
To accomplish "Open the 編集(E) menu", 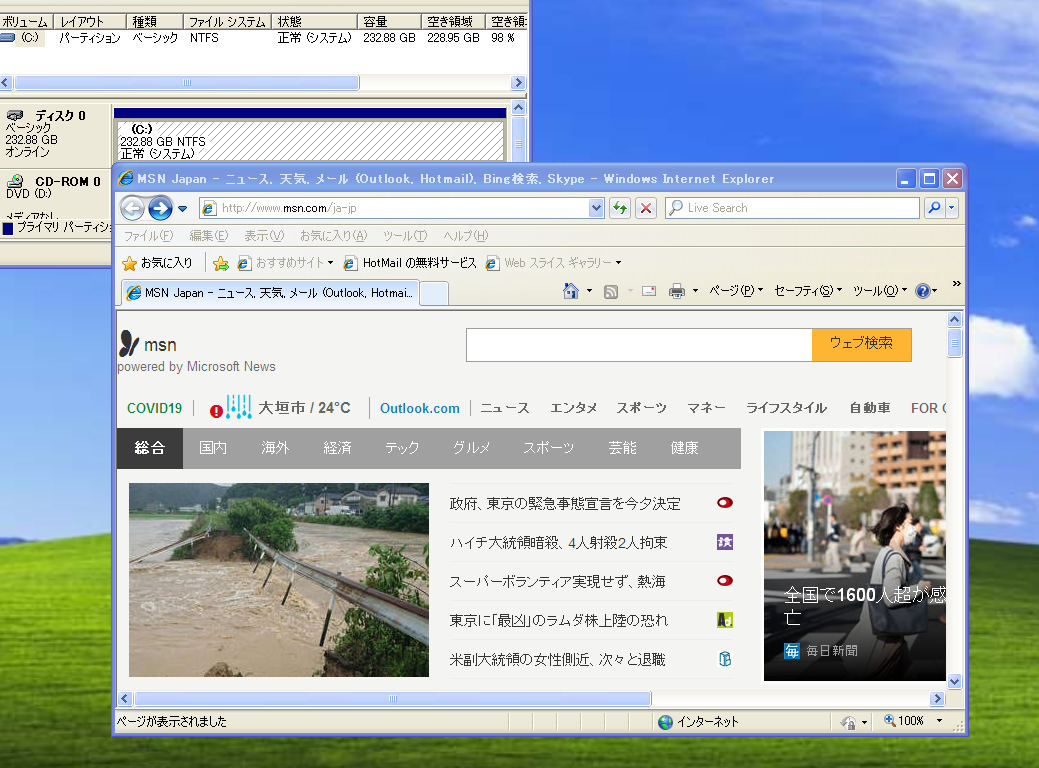I will (209, 236).
